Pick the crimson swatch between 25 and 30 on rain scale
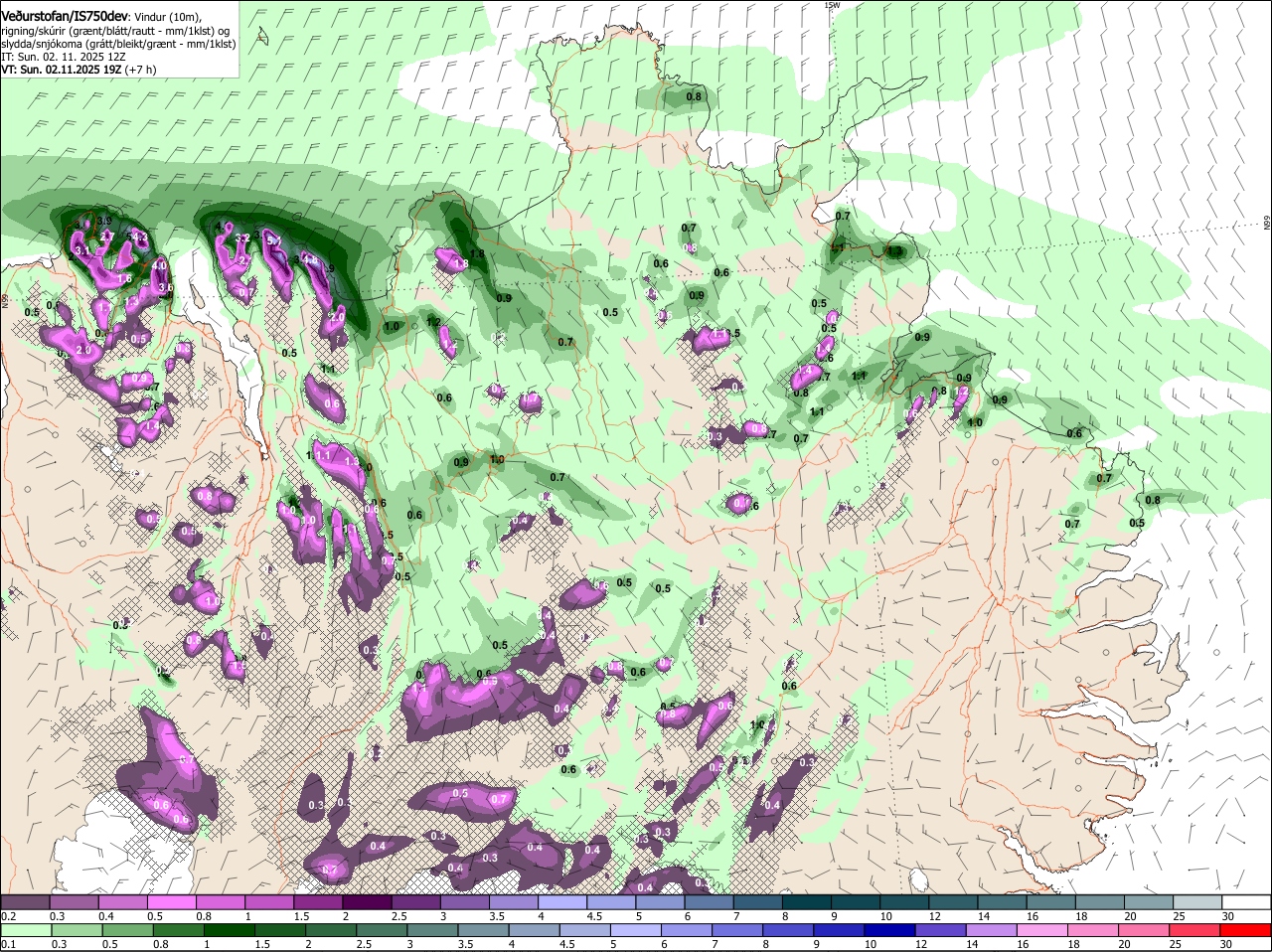 [1196, 930]
